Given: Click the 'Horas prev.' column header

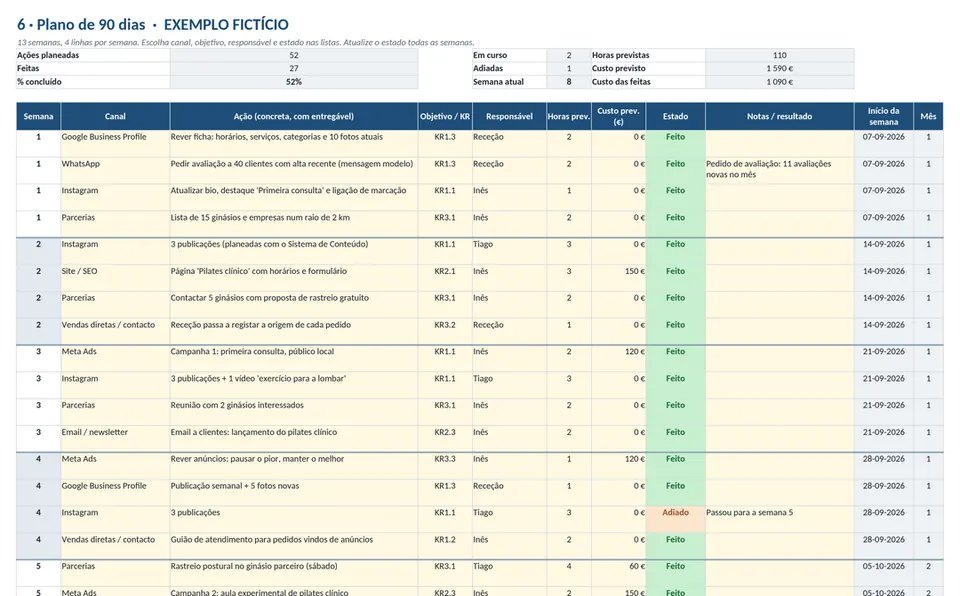Looking at the screenshot, I should [569, 116].
